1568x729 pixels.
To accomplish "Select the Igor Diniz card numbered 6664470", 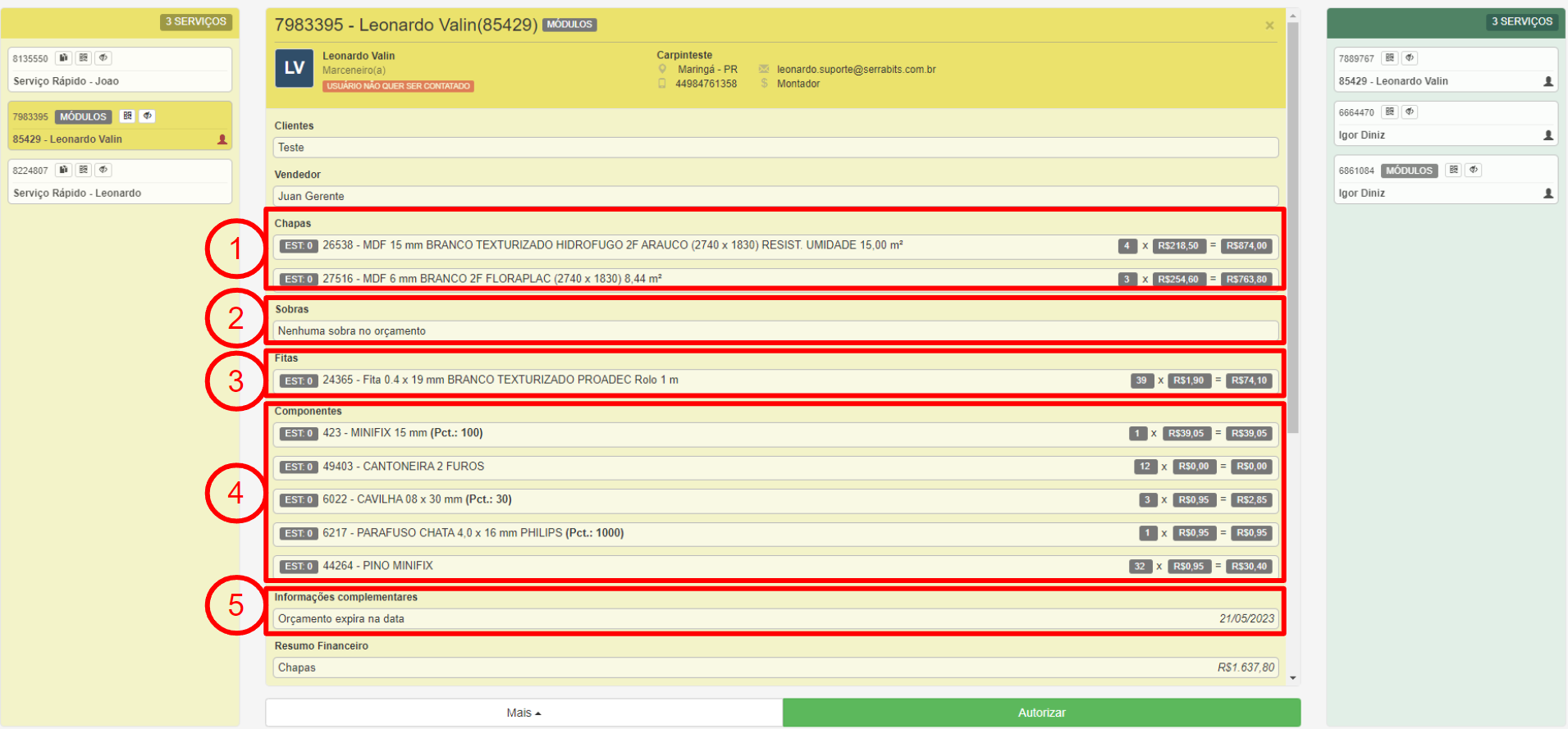I will tap(1446, 123).
